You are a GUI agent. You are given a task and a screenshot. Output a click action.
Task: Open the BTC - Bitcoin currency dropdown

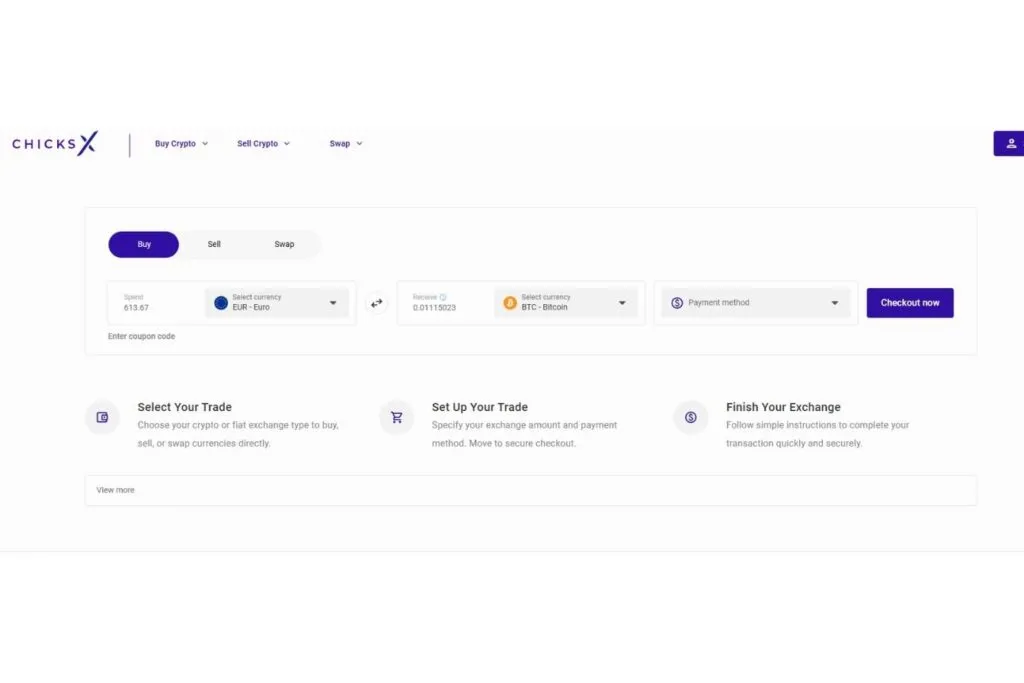(x=566, y=303)
